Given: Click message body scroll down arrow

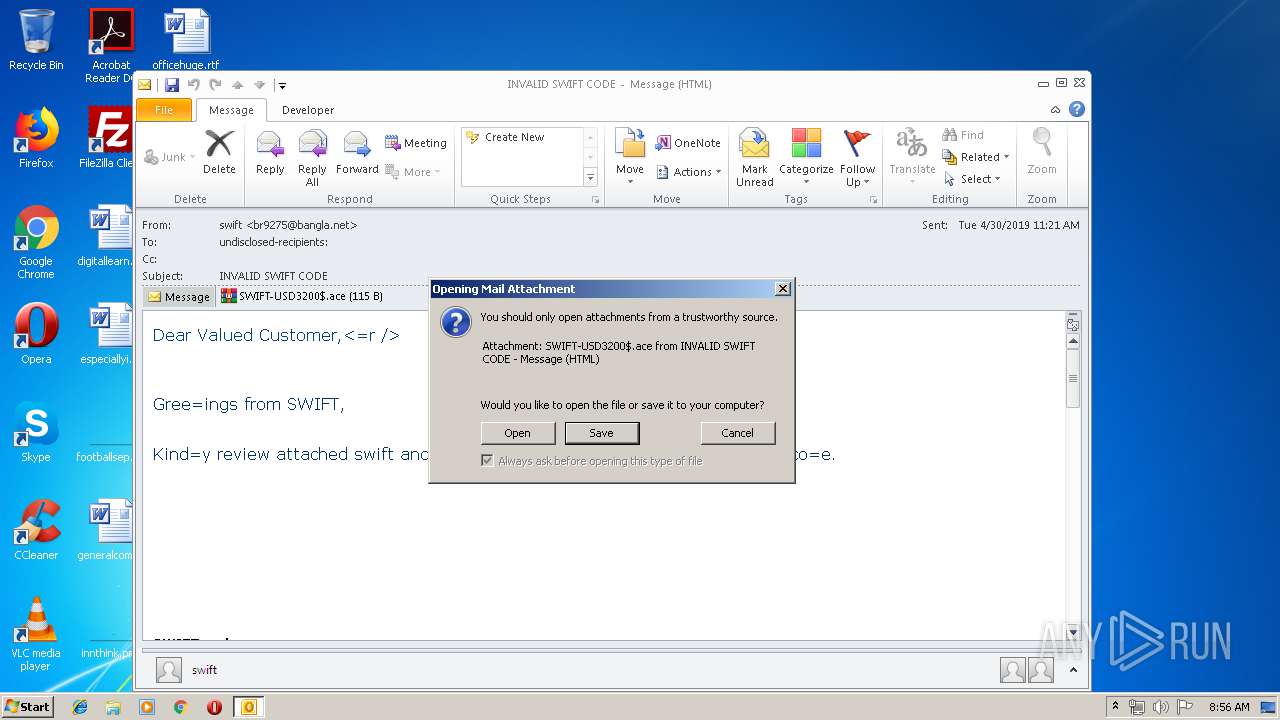Looking at the screenshot, I should click(x=1073, y=633).
